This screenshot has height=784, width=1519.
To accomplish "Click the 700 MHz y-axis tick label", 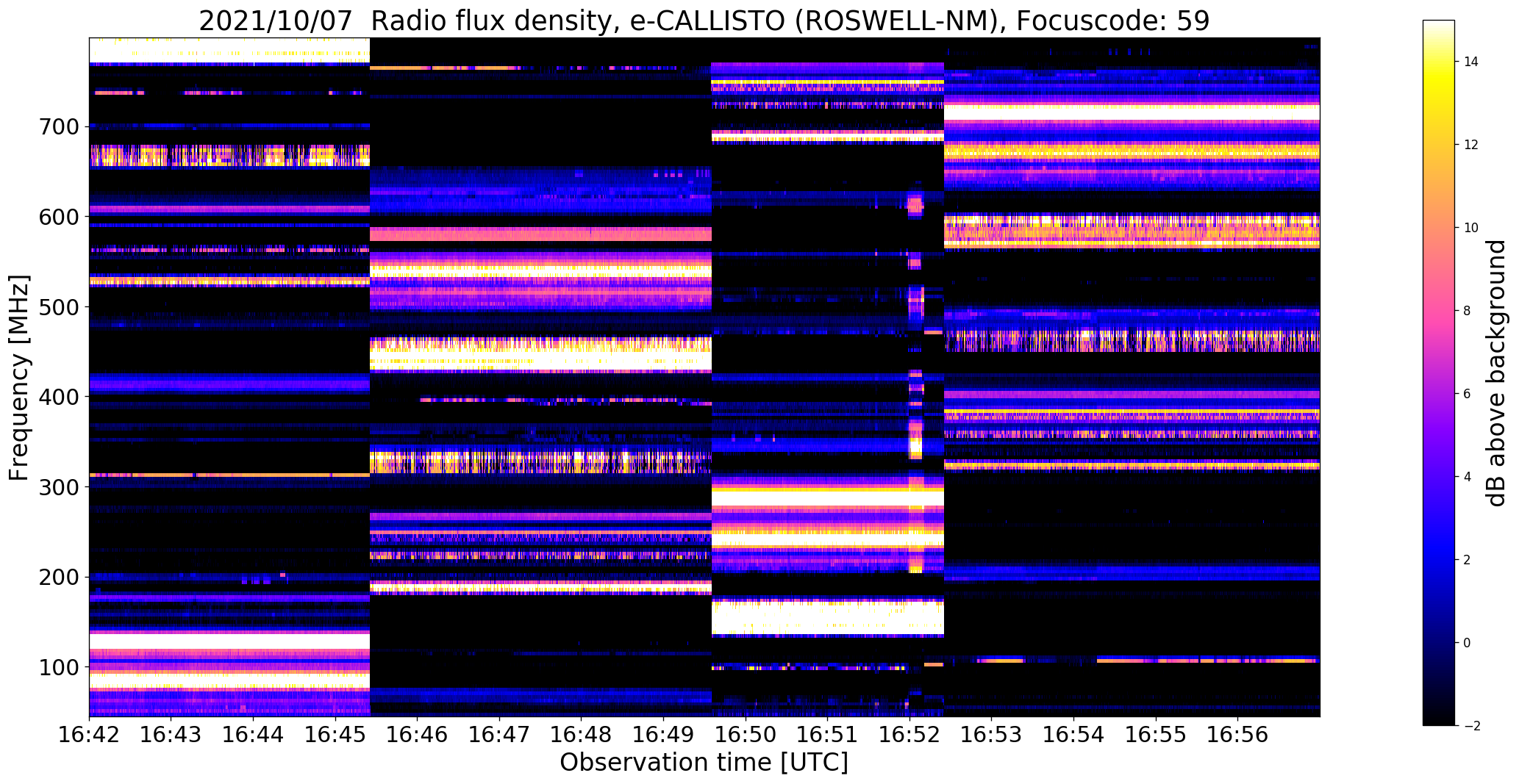I will [57, 127].
